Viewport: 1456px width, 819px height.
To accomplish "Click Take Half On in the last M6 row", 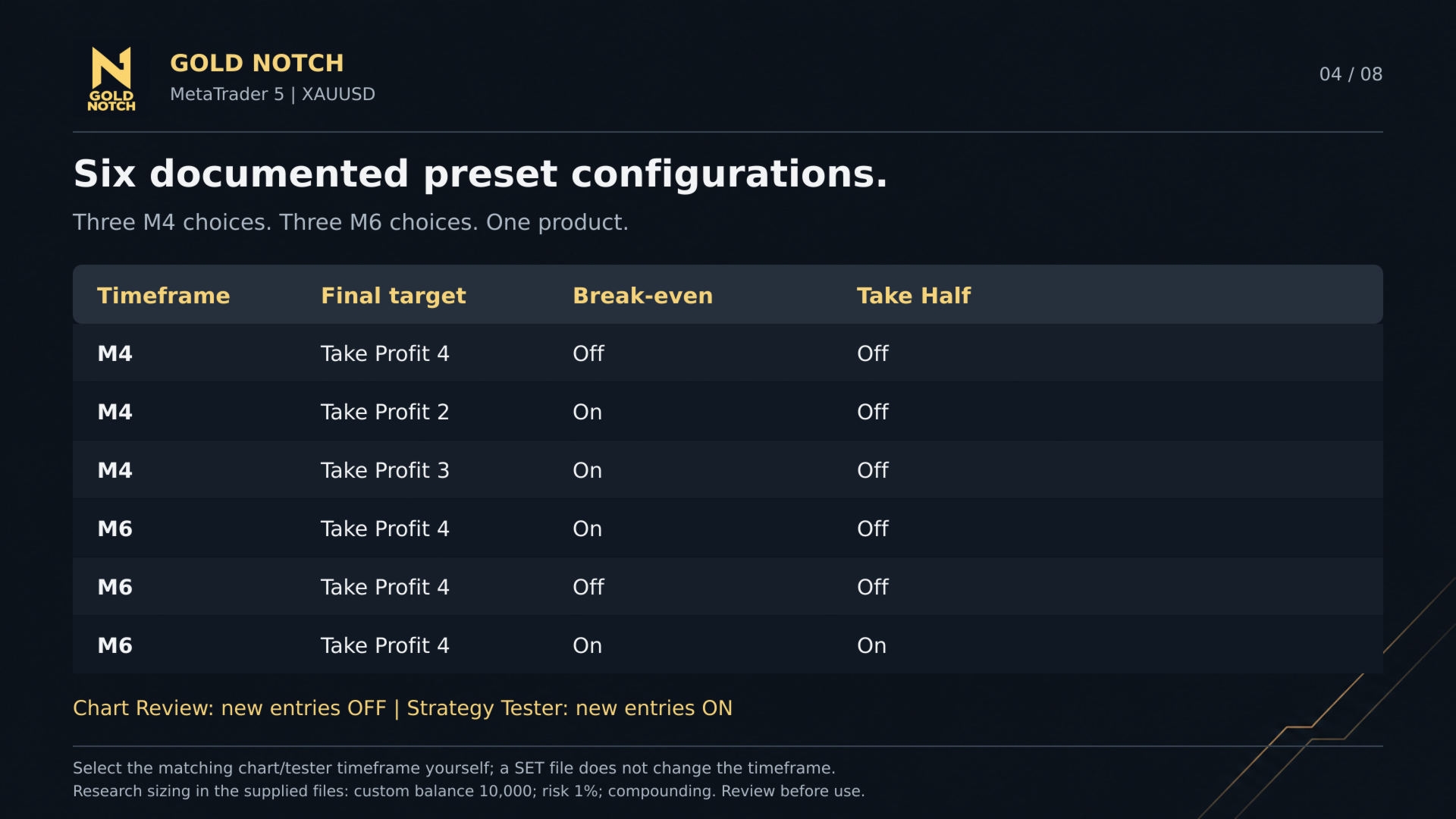I will tap(871, 645).
